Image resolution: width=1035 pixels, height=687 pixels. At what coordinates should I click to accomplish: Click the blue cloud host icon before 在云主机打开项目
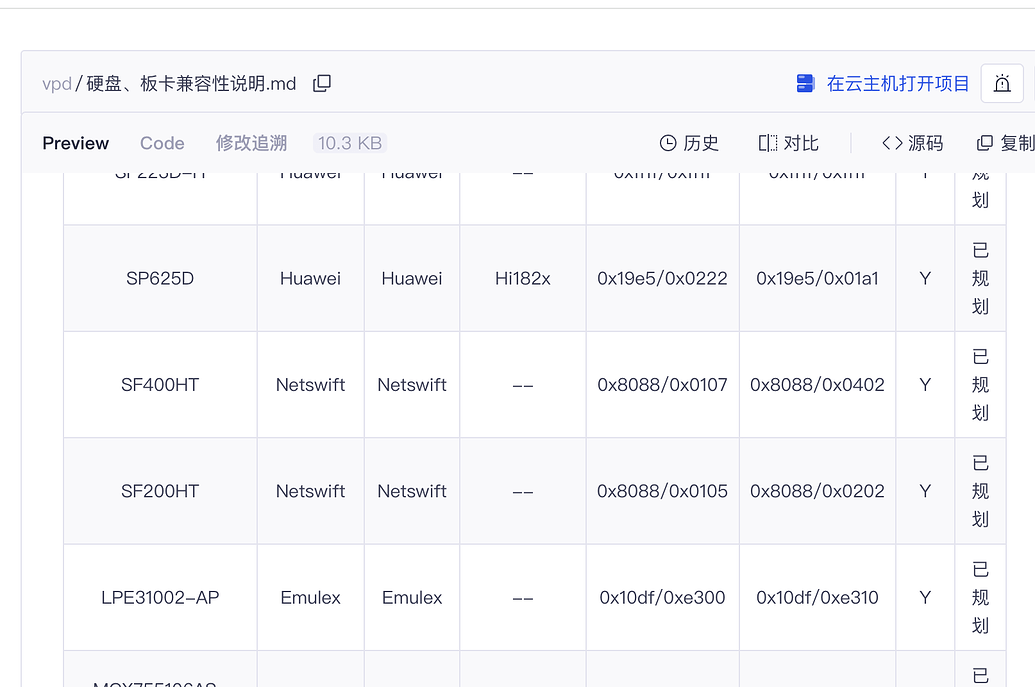(x=805, y=83)
